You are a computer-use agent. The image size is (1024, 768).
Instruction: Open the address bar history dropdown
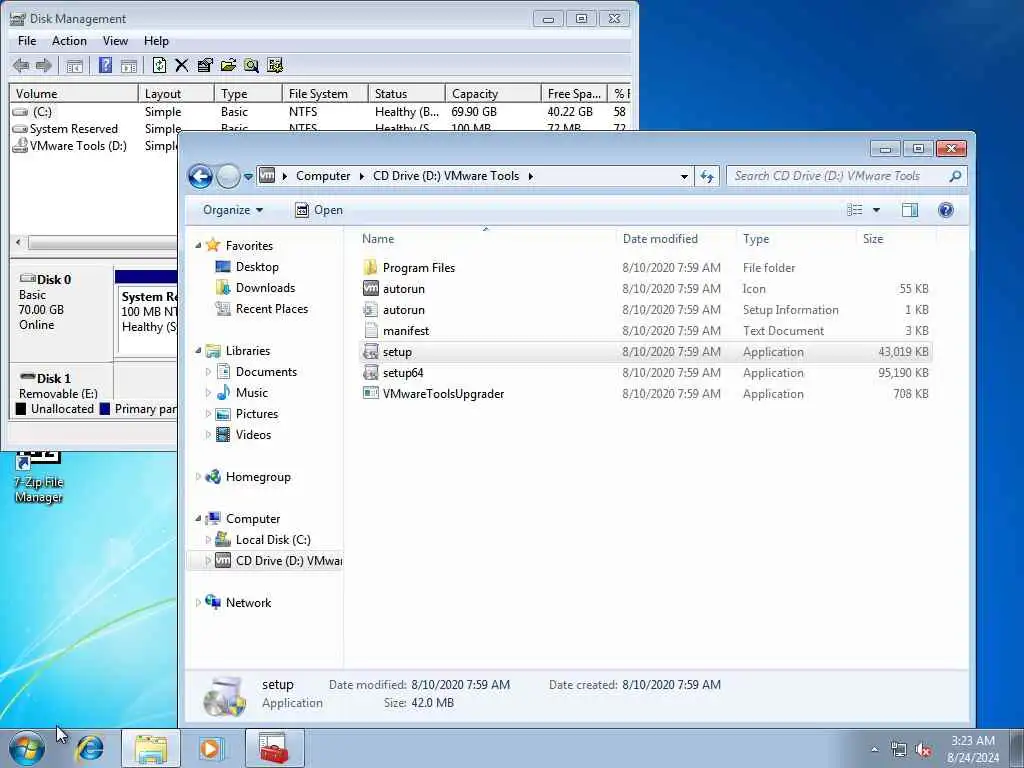click(684, 176)
